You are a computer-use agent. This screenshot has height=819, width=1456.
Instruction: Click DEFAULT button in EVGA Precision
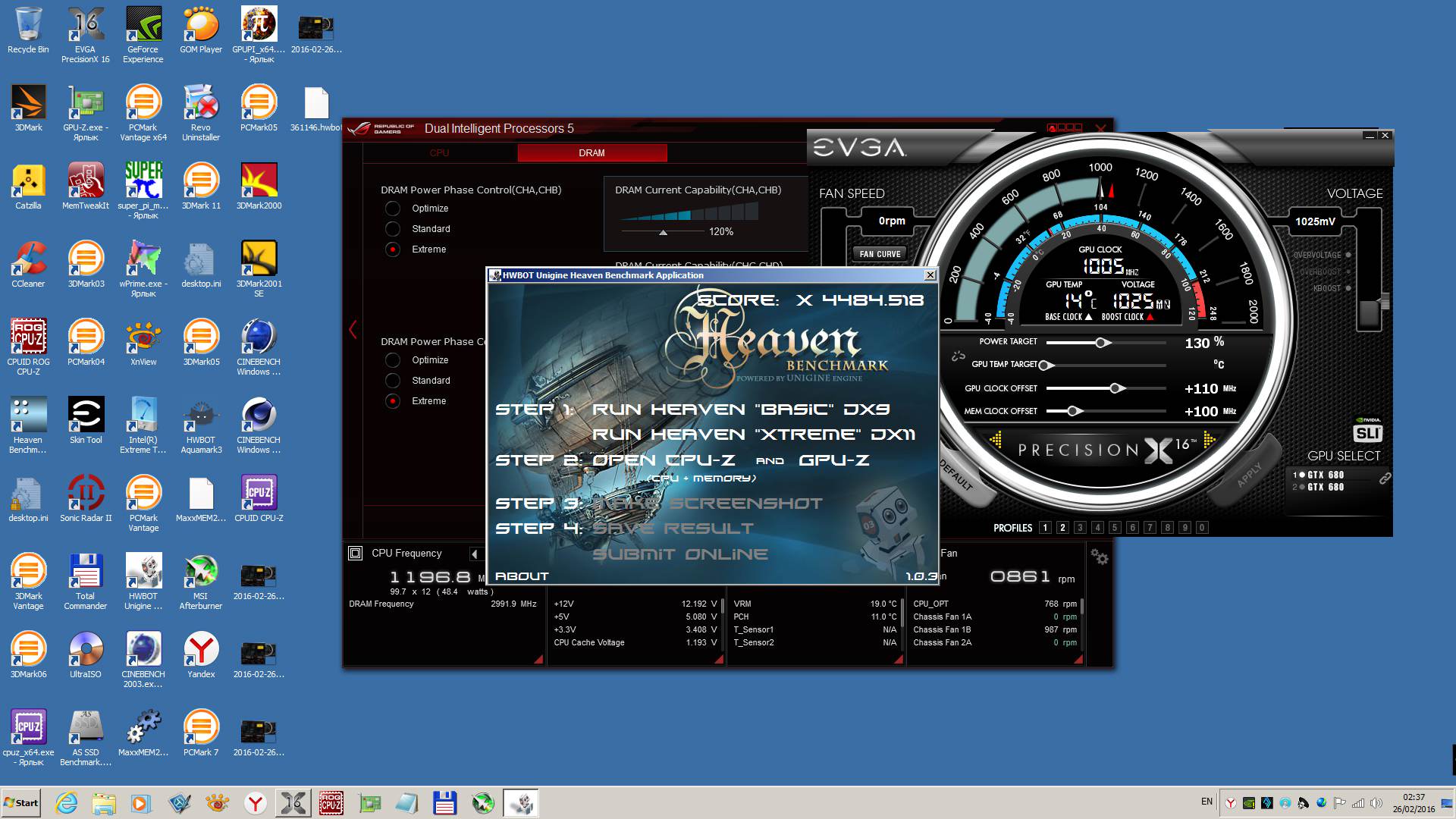[x=957, y=476]
